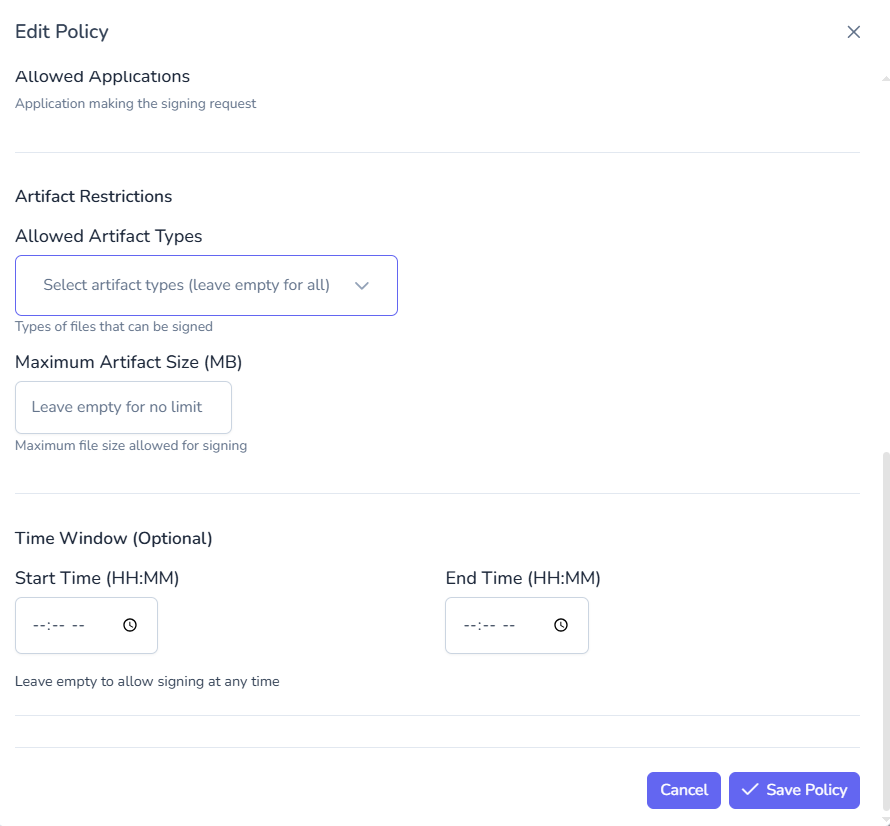Click the clock icon in the End Time field
Viewport: 890px width, 826px height.
[560, 625]
